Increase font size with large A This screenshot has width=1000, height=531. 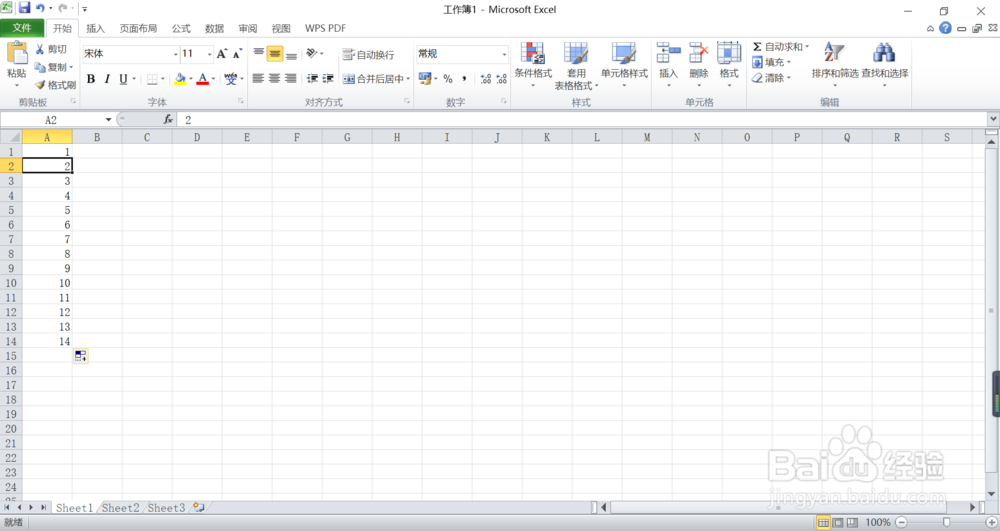click(x=221, y=54)
